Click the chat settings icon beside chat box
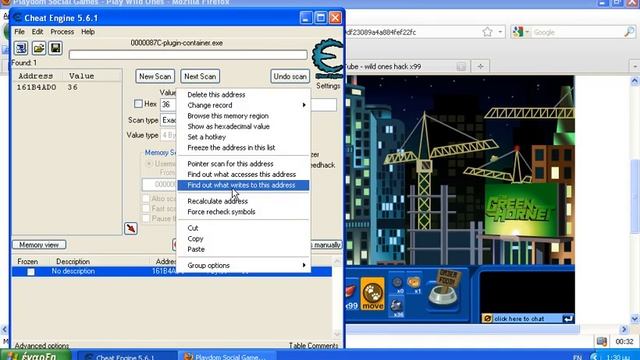The width and height of the screenshot is (640, 360). (487, 318)
